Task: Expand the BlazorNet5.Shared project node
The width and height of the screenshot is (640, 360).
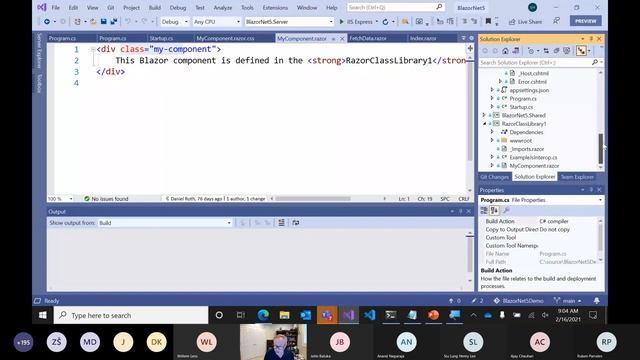Action: coord(484,115)
